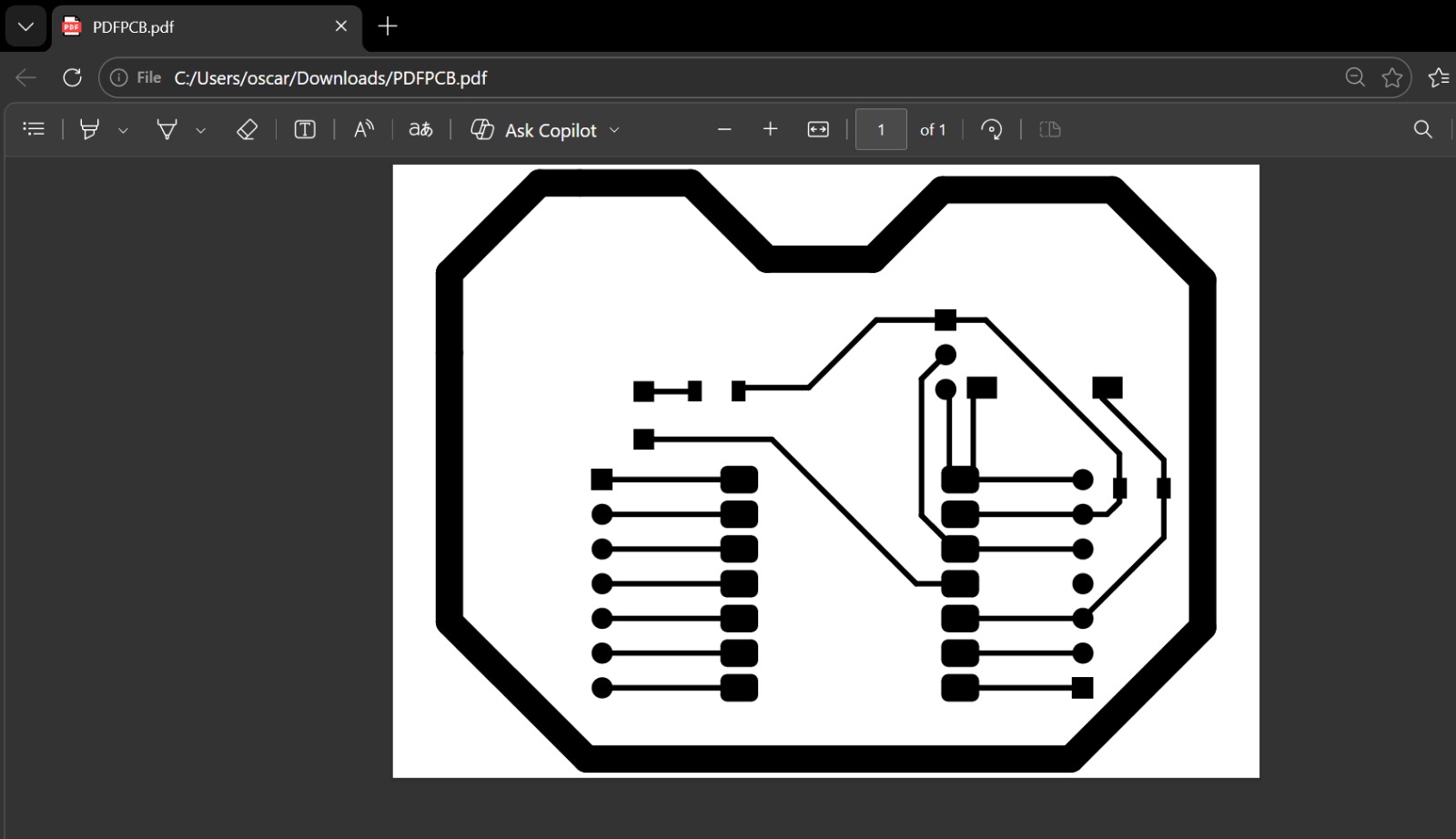Select the Highlight tool
The height and width of the screenshot is (839, 1456).
pos(89,129)
